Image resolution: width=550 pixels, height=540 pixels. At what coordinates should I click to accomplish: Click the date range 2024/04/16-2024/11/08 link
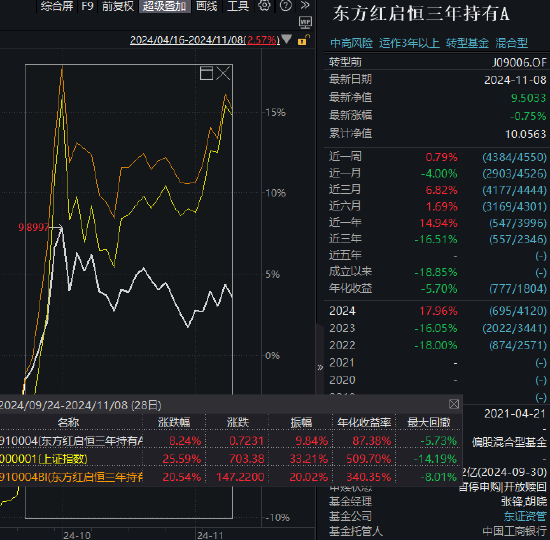pos(205,40)
